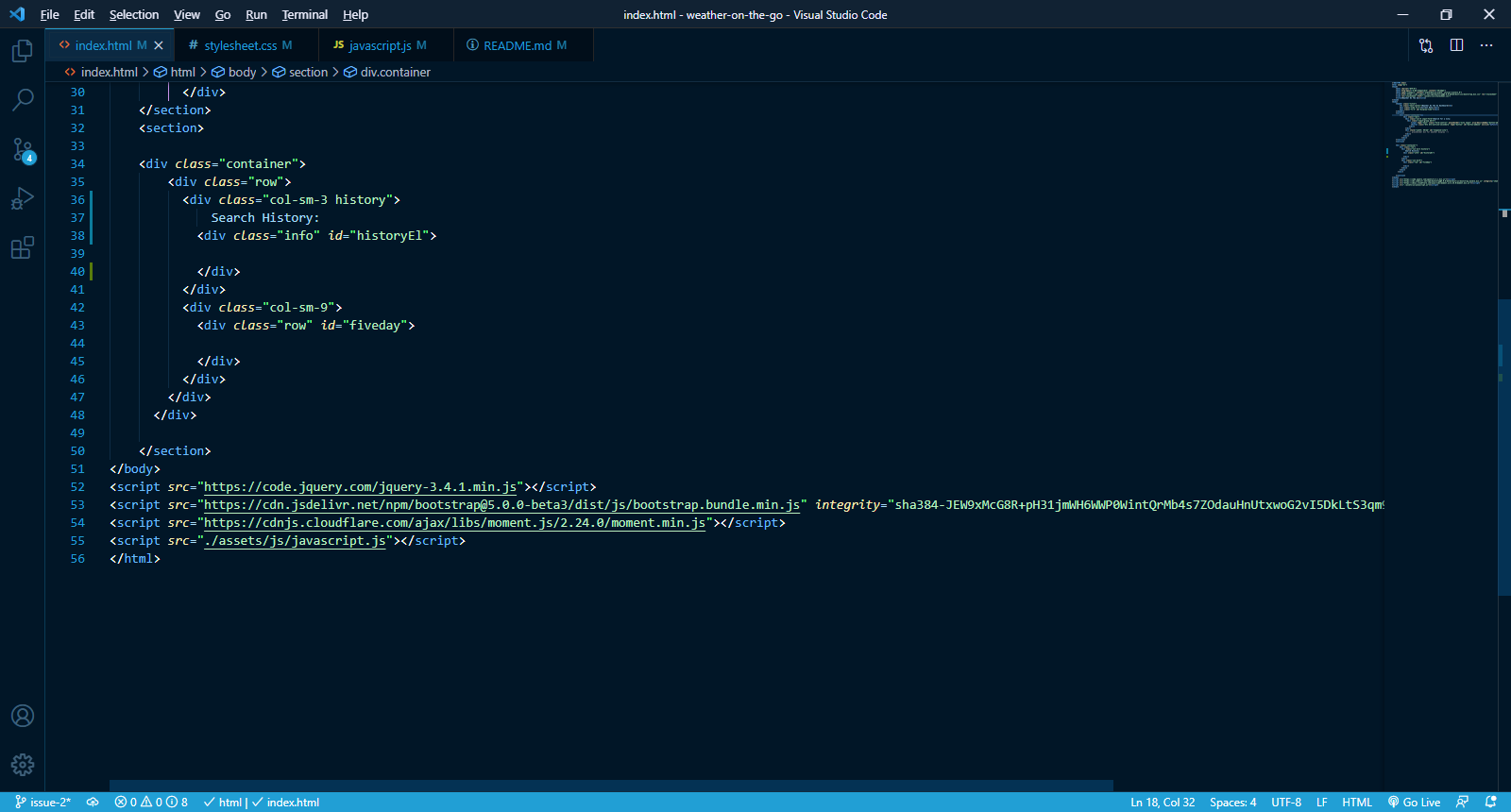This screenshot has height=812, width=1511.
Task: Open the Selection menu
Action: click(x=133, y=14)
